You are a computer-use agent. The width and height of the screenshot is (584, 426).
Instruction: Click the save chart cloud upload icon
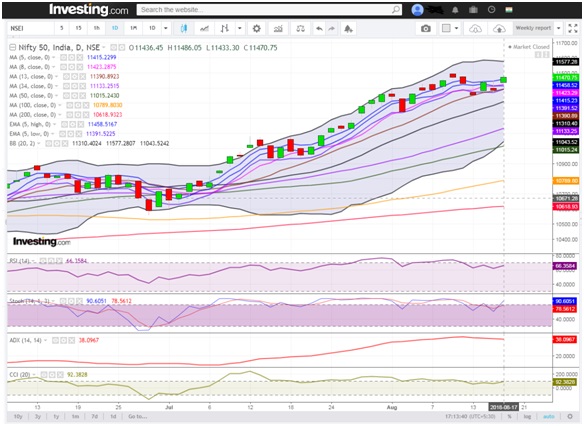click(499, 28)
